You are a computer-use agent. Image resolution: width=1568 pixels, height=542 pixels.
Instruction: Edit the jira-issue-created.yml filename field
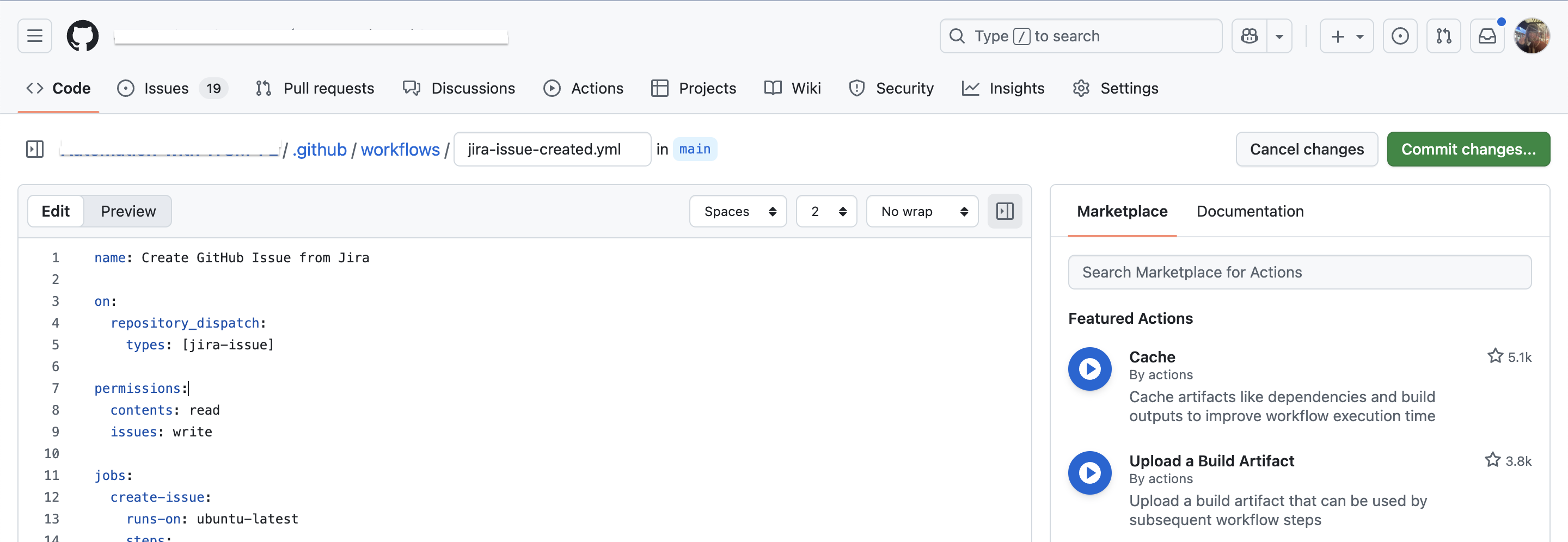[x=552, y=149]
